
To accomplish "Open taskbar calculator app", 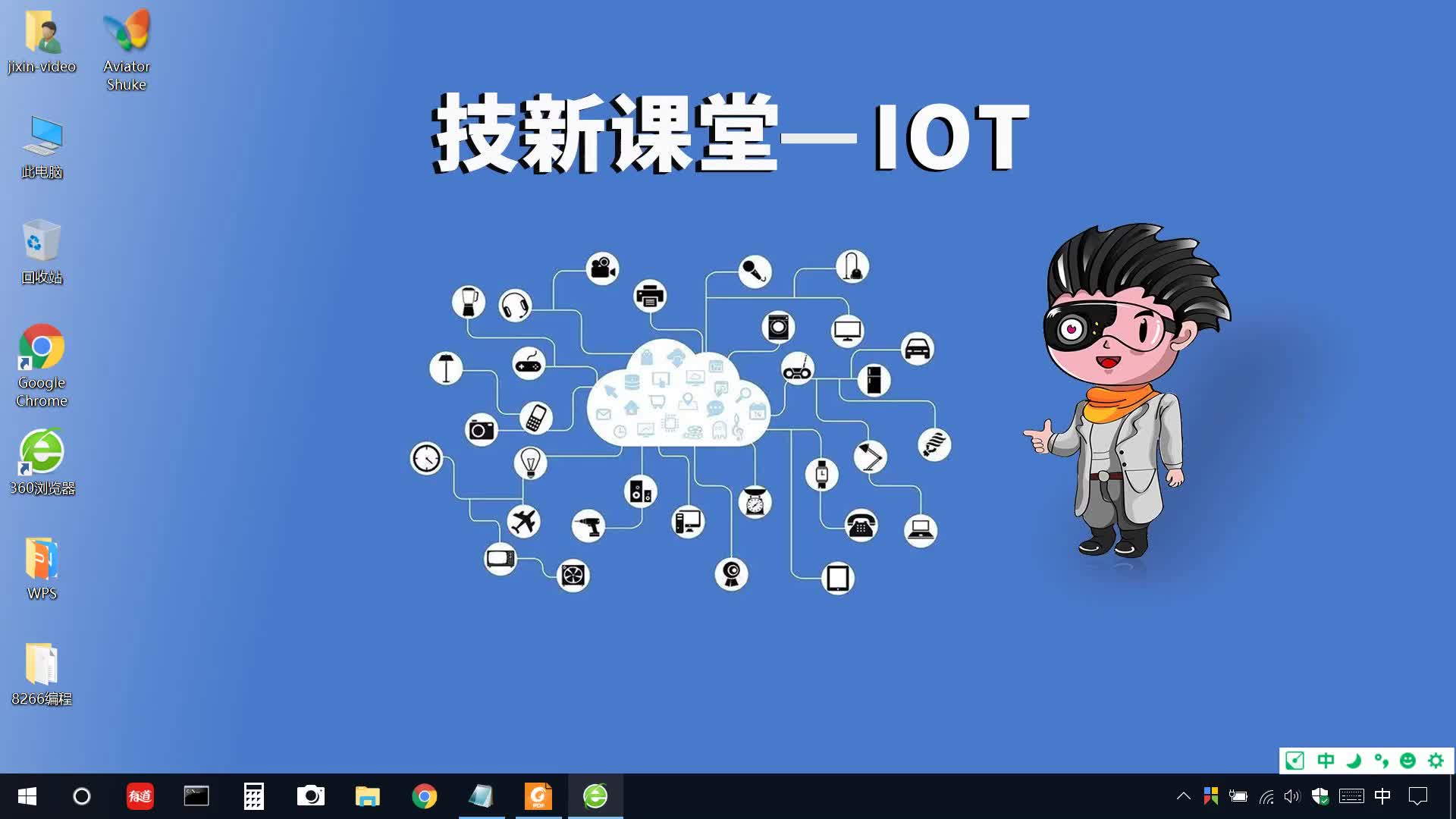I will pyautogui.click(x=253, y=796).
